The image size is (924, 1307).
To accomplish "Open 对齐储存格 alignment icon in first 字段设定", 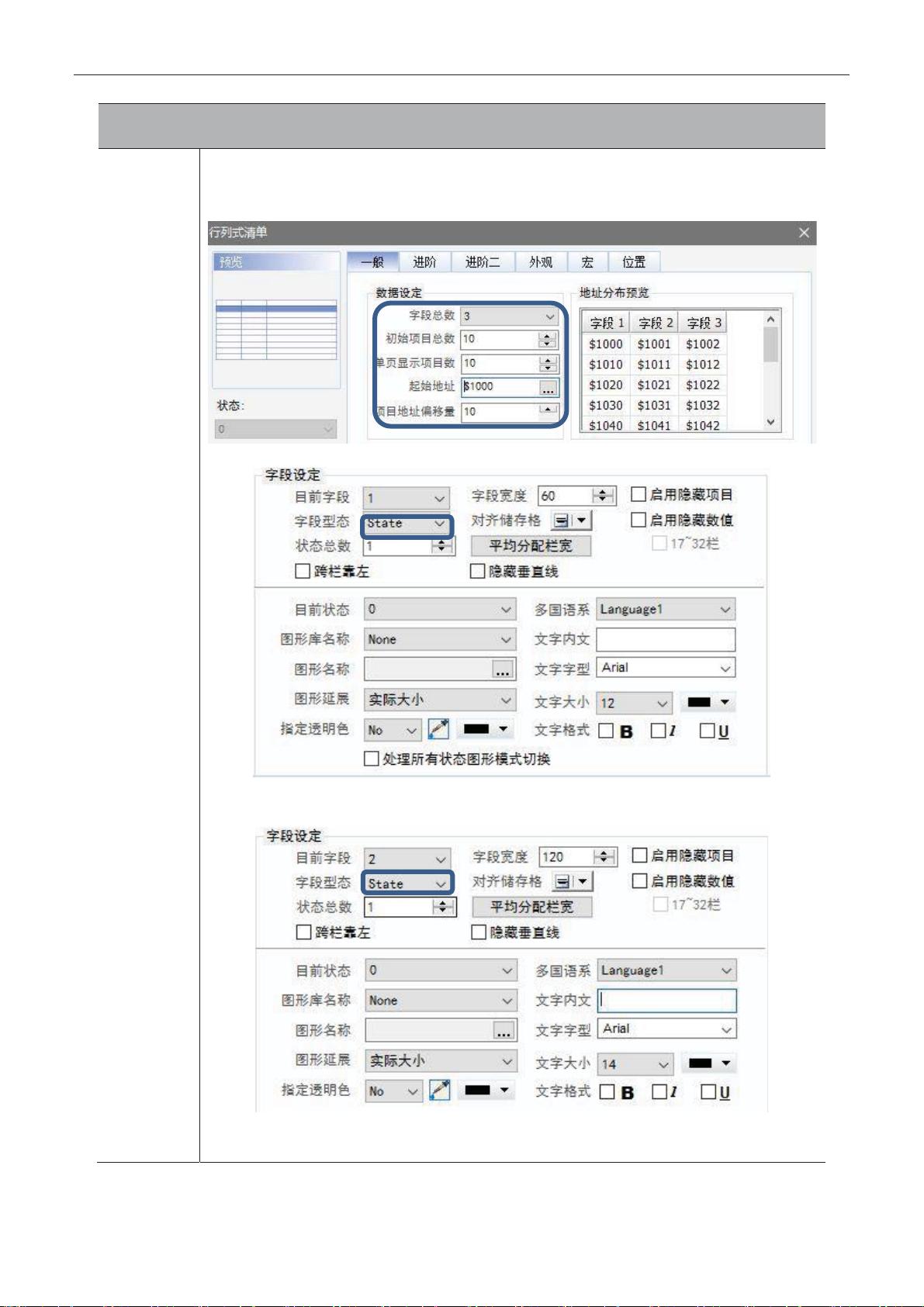I will click(570, 521).
